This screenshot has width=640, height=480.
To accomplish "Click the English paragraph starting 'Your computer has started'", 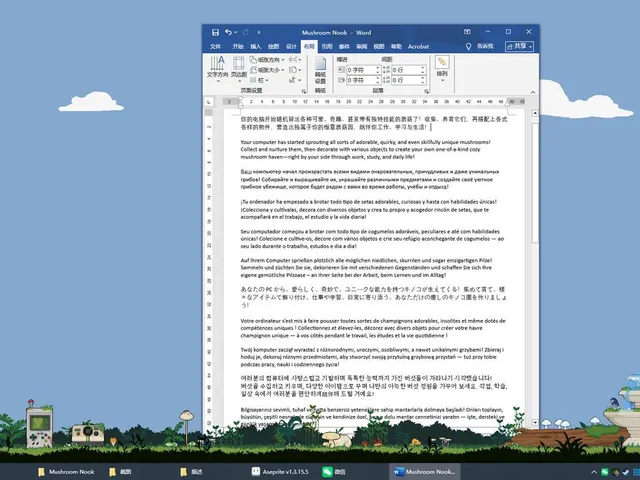I will (366, 149).
